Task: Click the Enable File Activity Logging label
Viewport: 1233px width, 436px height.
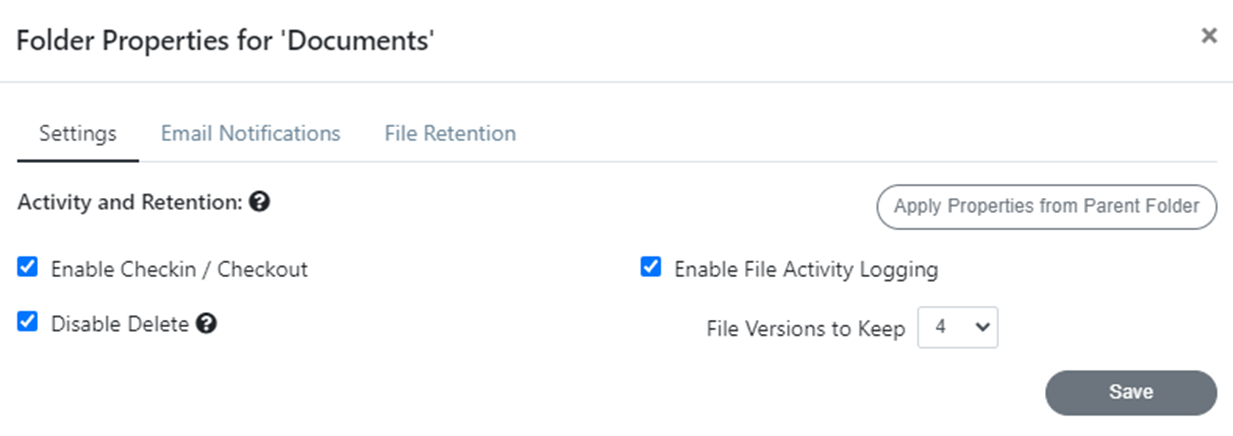Action: click(806, 269)
